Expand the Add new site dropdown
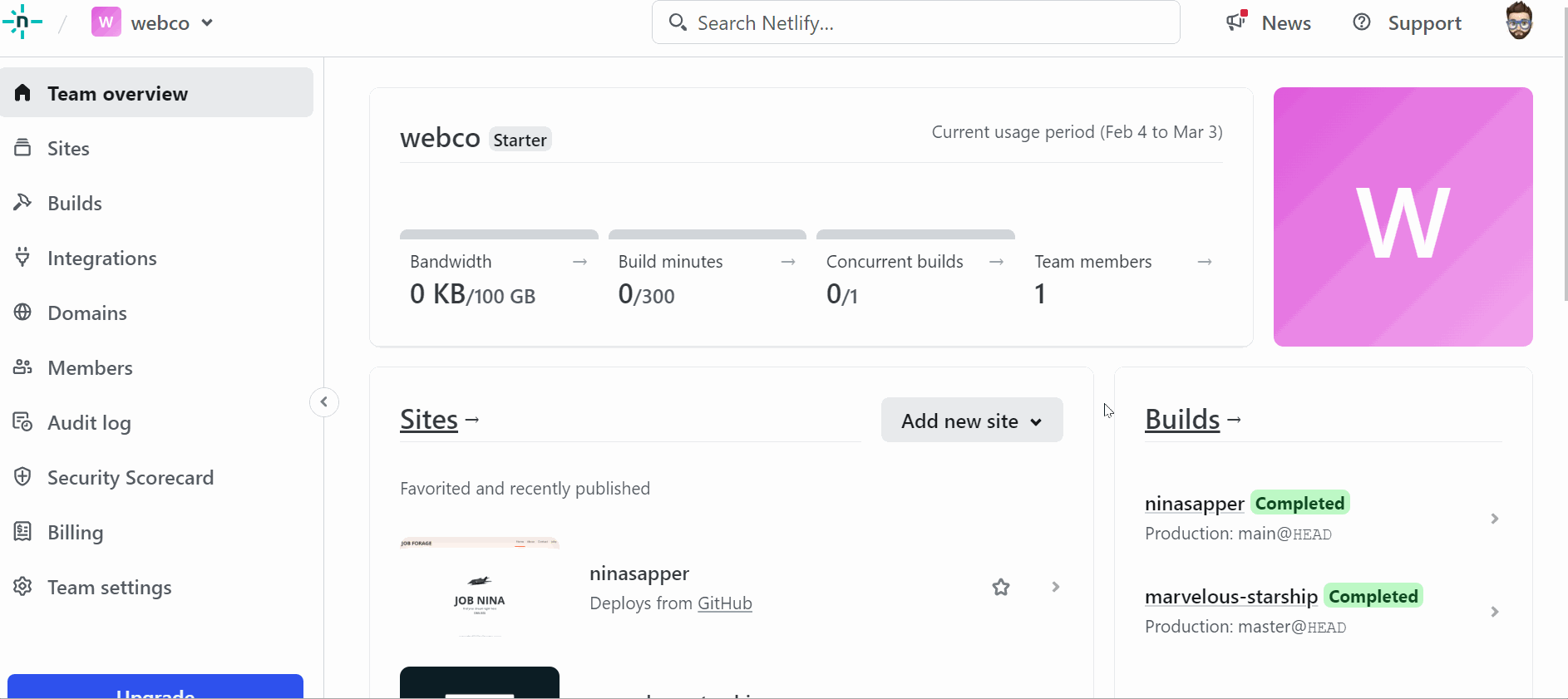This screenshot has width=1568, height=699. click(972, 420)
